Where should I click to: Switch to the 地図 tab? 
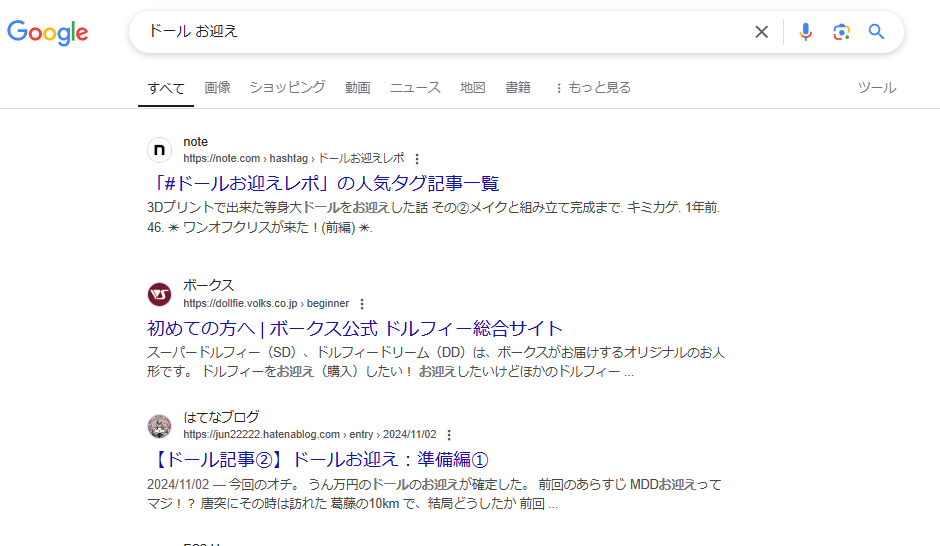pyautogui.click(x=472, y=88)
